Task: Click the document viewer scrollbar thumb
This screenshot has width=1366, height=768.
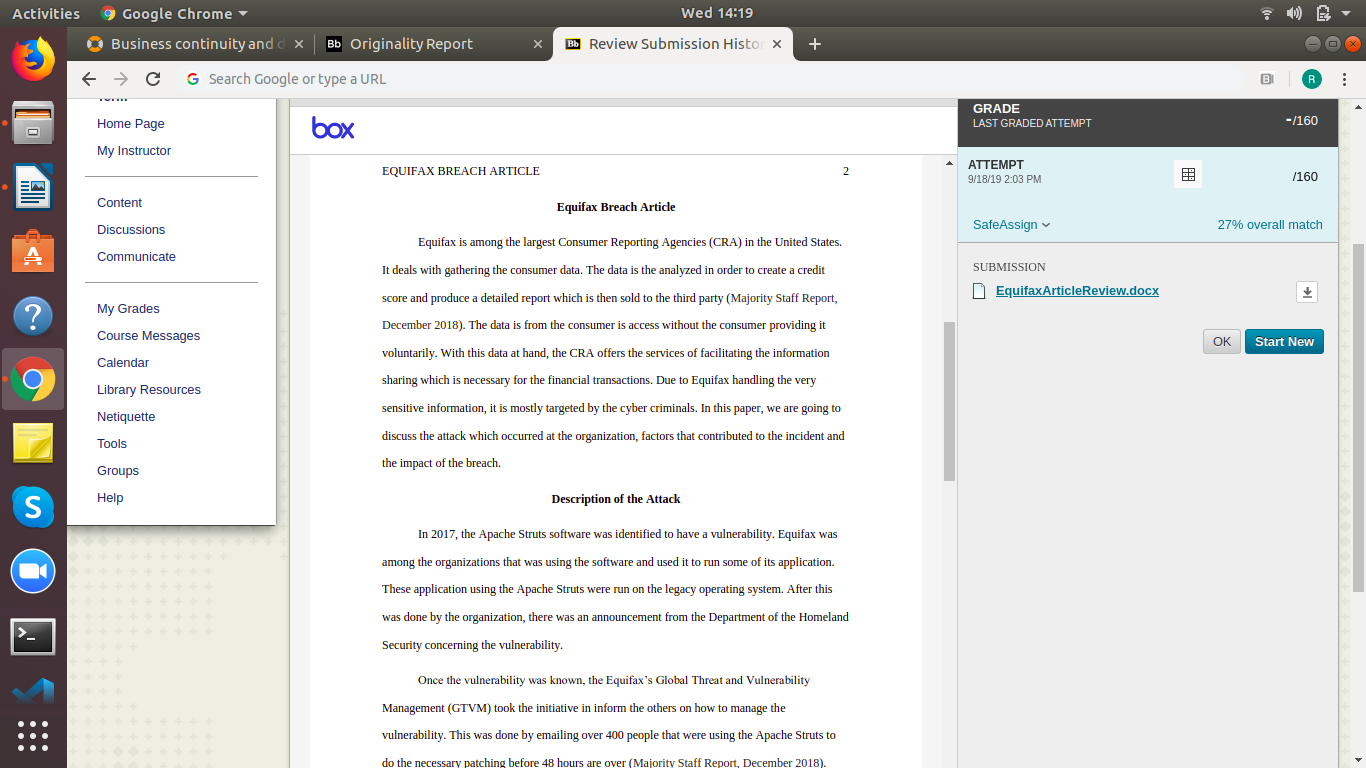Action: [x=949, y=402]
